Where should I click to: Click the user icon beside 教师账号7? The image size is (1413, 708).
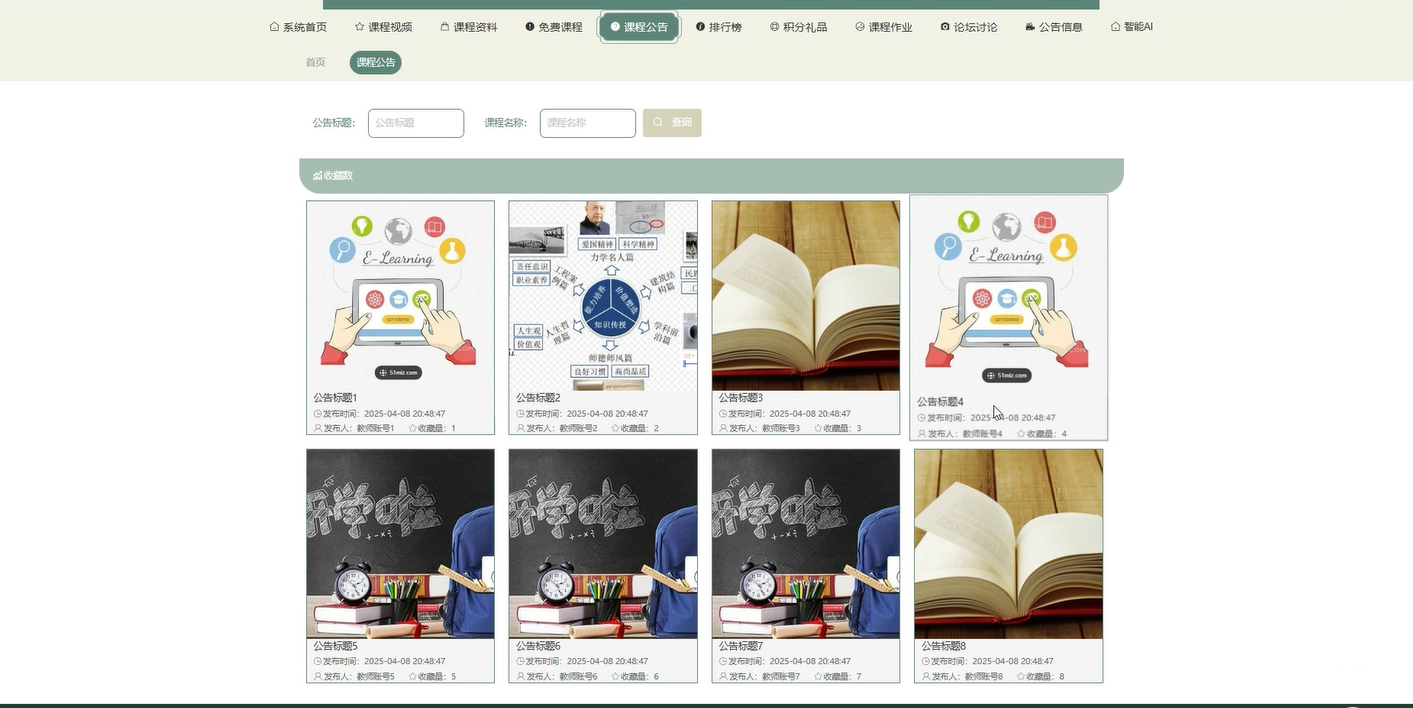pos(724,677)
